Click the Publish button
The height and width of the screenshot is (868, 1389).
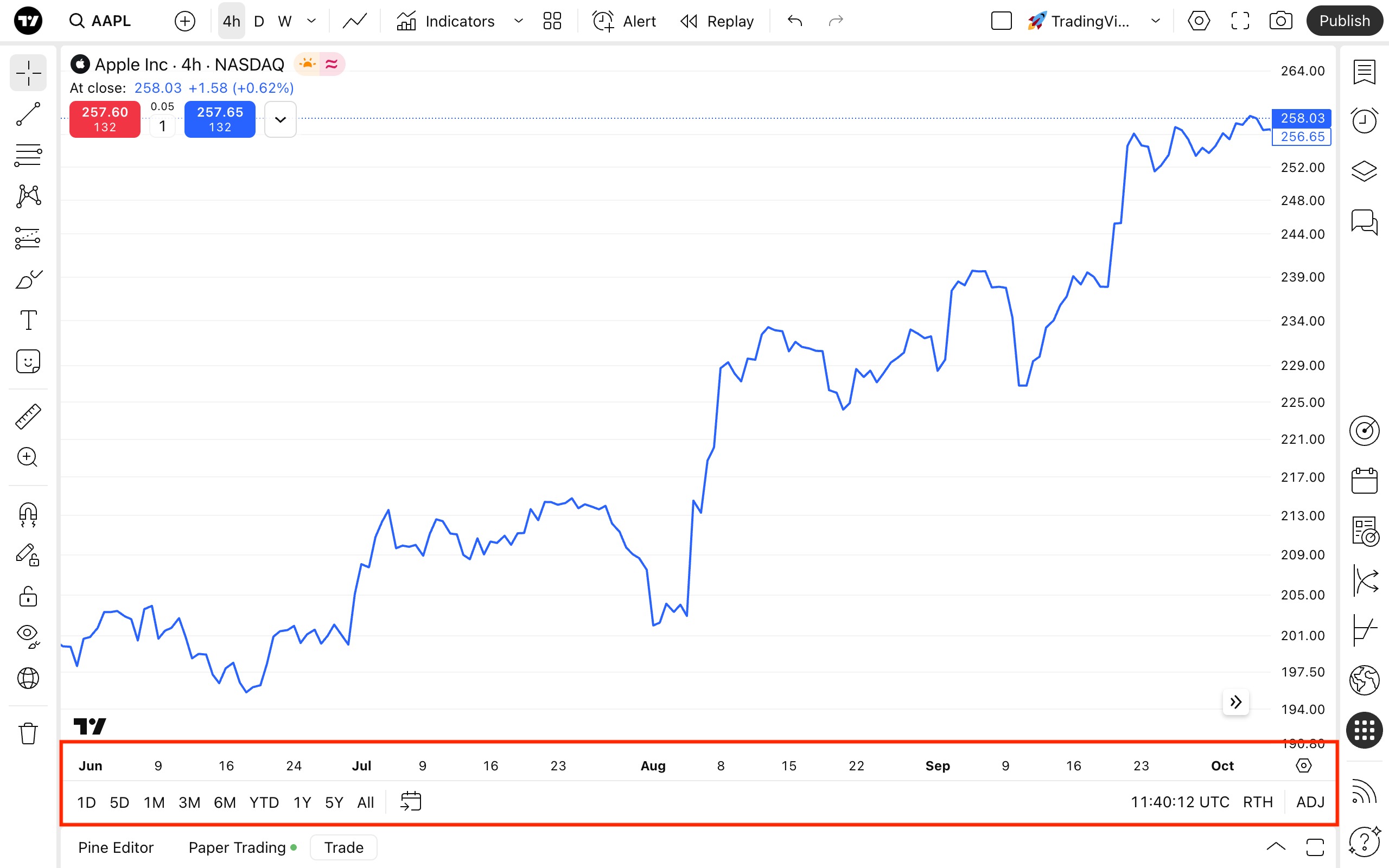[1343, 21]
